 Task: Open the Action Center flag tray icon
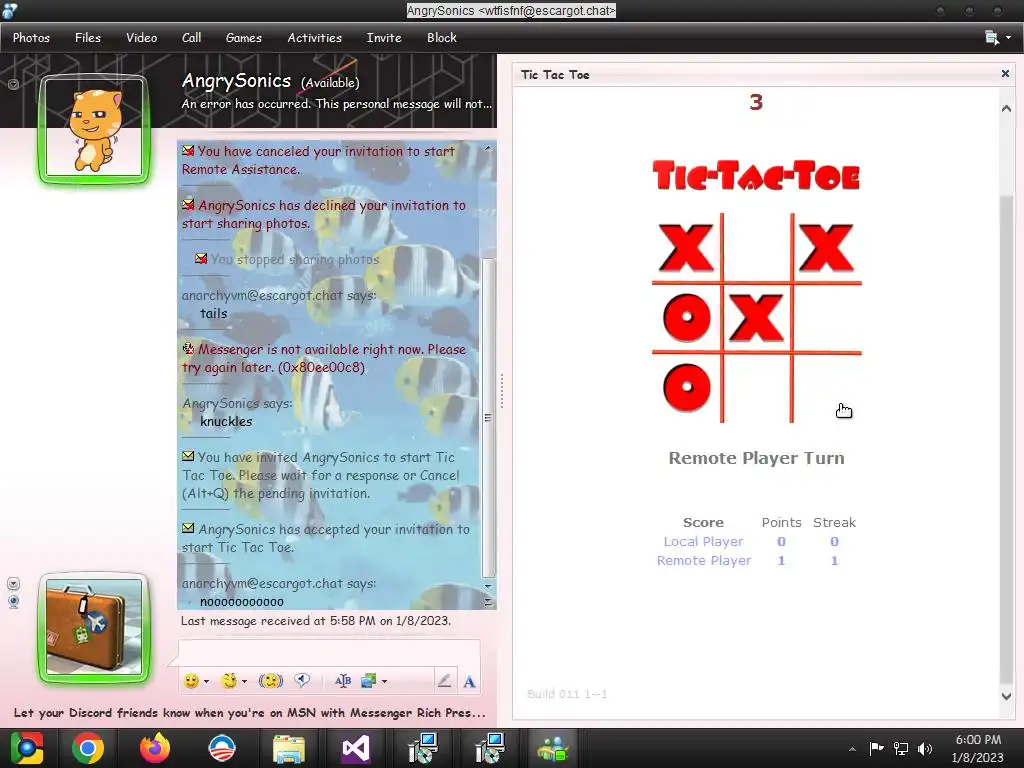coord(876,748)
